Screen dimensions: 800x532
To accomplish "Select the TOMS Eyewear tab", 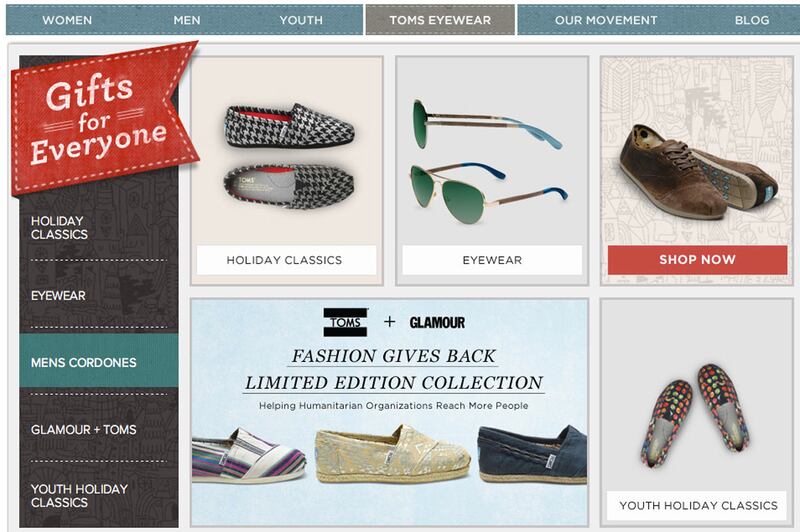I will (440, 20).
